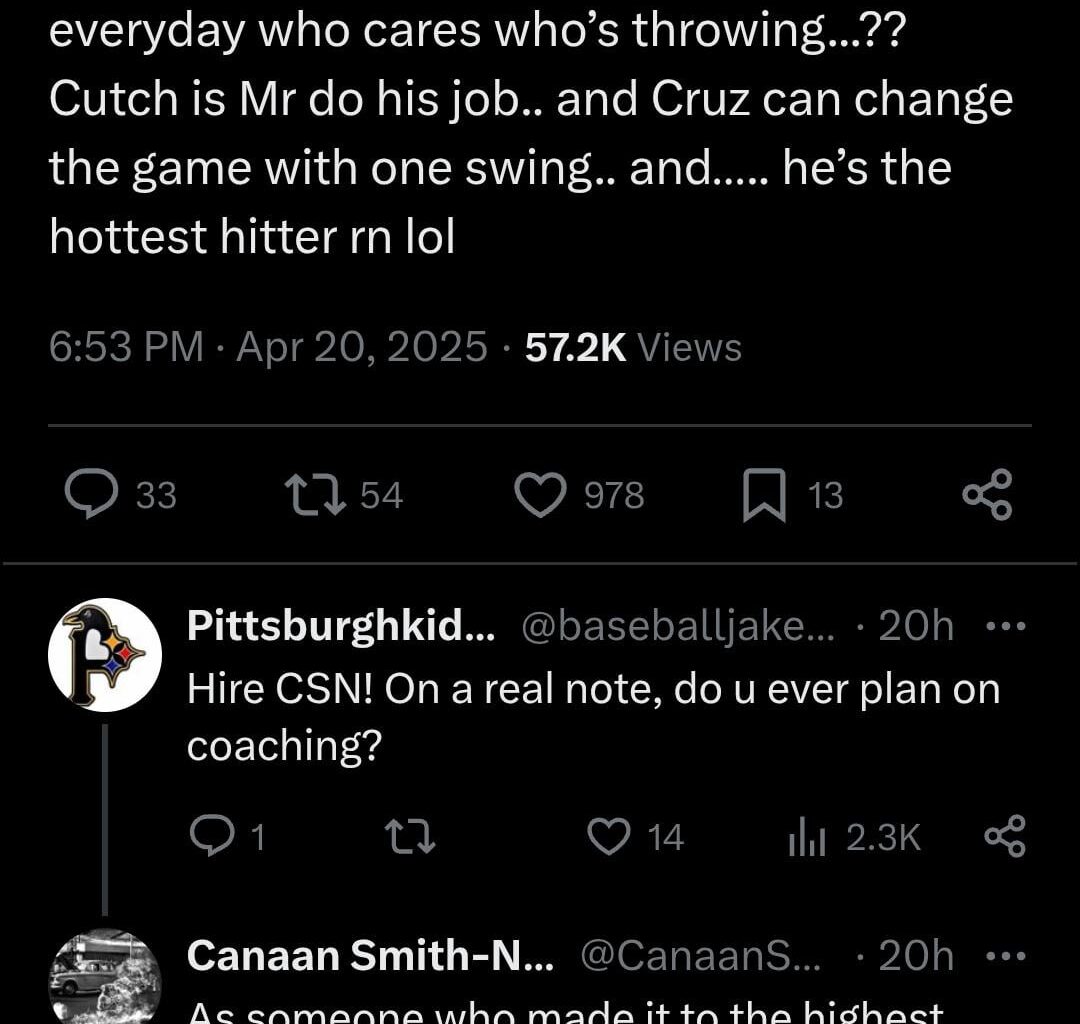The height and width of the screenshot is (1024, 1080).
Task: Open the more options menu on Canaan's reply
Action: point(1006,955)
